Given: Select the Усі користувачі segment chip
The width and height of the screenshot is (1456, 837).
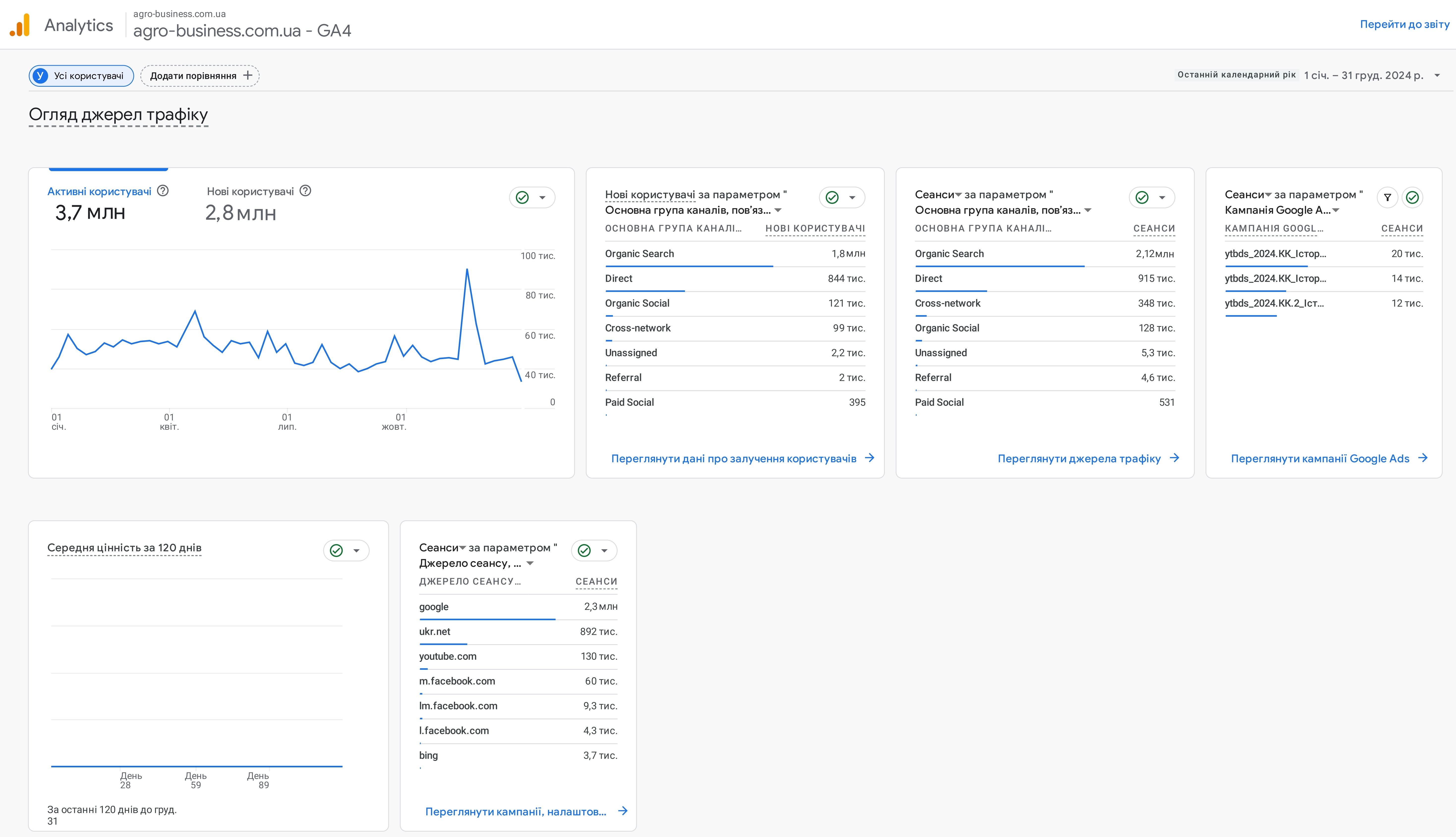Looking at the screenshot, I should pyautogui.click(x=81, y=76).
